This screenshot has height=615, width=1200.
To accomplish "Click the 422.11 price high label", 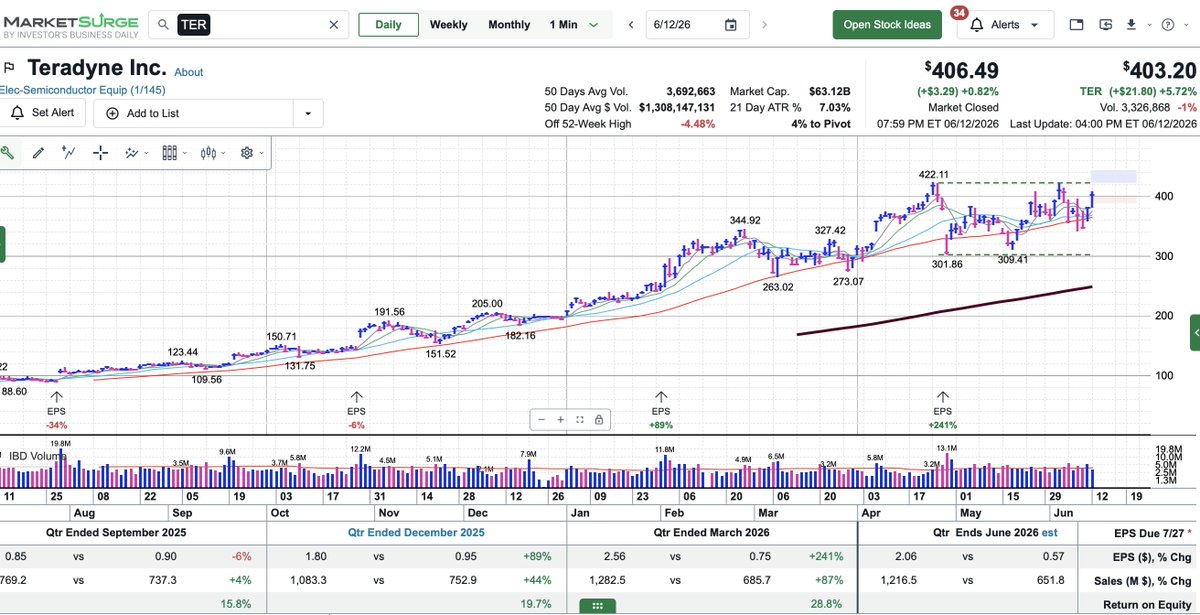I will pos(934,174).
